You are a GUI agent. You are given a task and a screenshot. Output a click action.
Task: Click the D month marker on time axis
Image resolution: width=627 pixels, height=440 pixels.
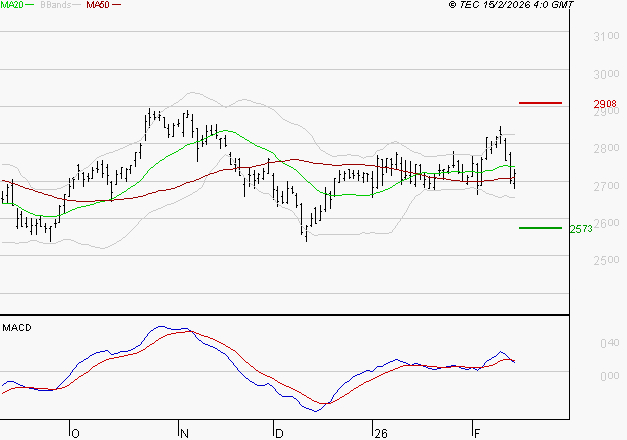click(279, 433)
